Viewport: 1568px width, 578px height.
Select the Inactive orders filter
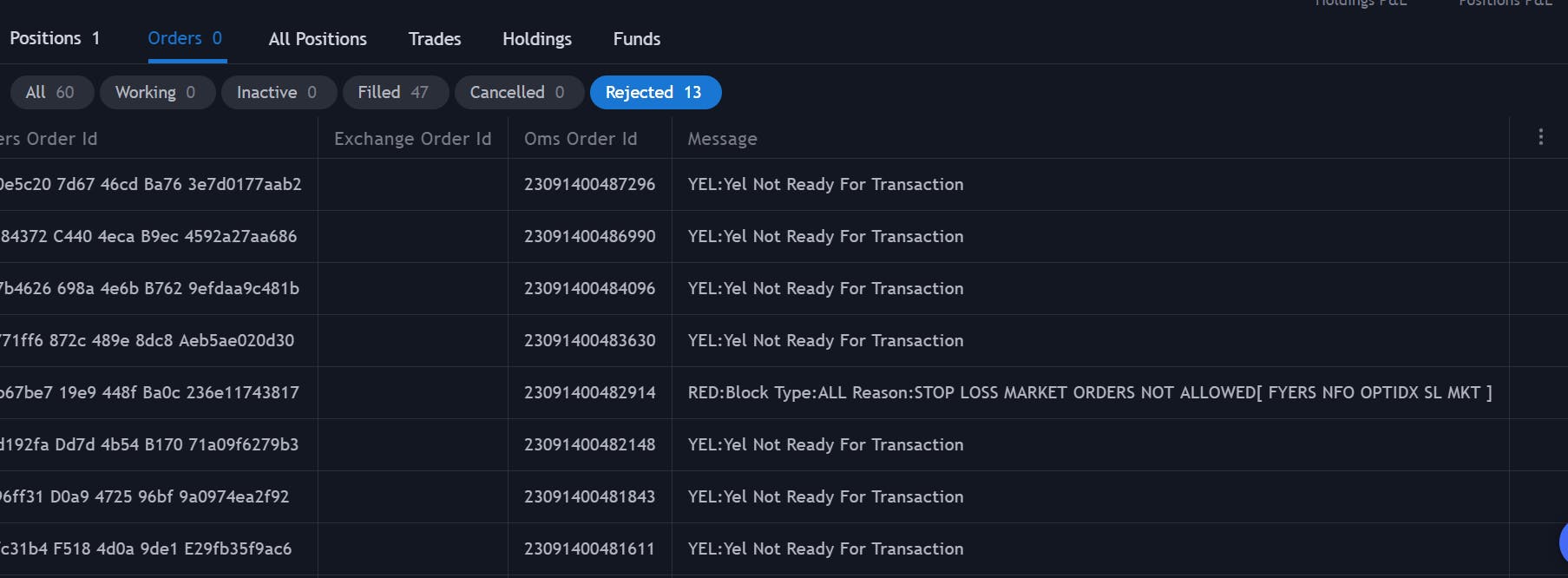click(279, 92)
